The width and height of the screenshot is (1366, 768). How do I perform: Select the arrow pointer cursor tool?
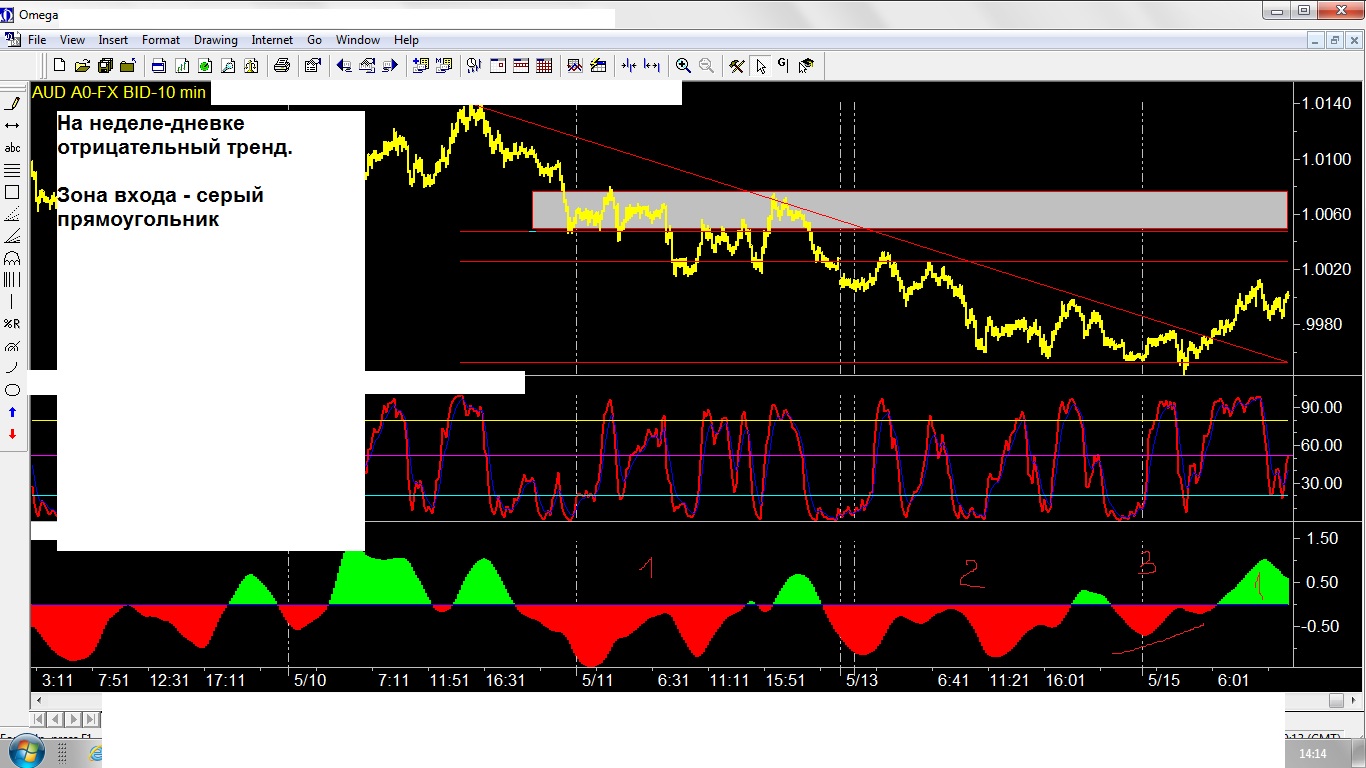click(761, 66)
